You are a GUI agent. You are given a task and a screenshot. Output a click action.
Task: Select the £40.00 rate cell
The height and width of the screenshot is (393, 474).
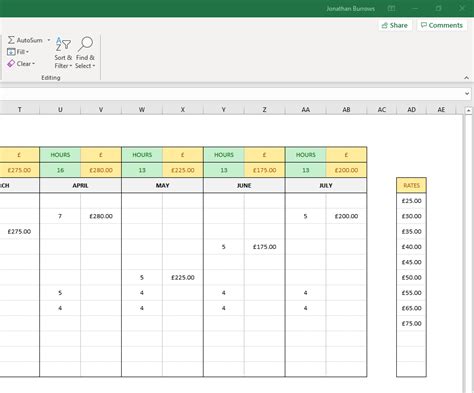coord(411,247)
